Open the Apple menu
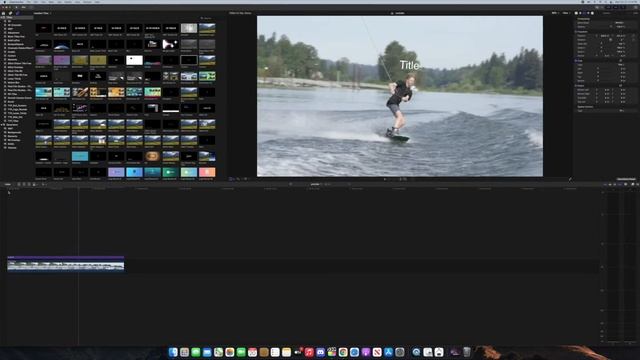 tap(4, 2)
